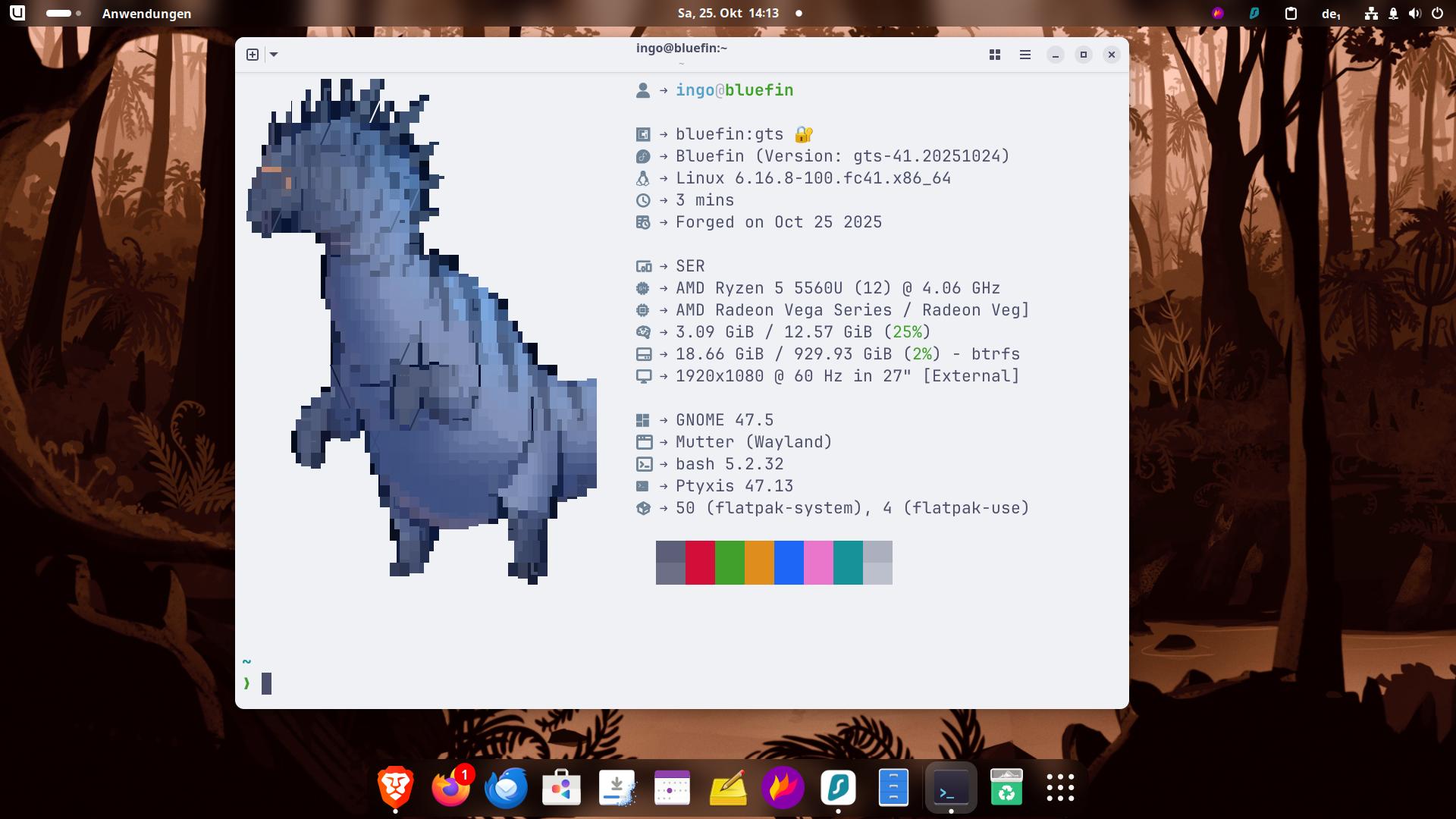Open a new terminal tab
This screenshot has height=819, width=1456.
click(x=253, y=55)
